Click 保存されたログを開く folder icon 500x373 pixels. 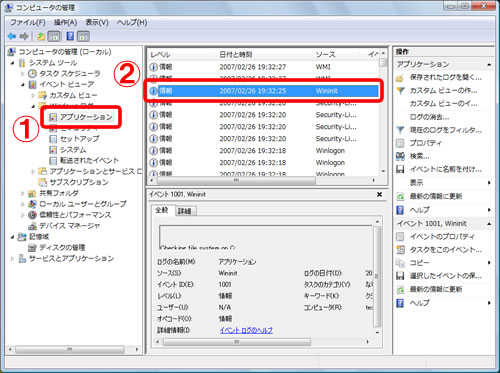[400, 78]
